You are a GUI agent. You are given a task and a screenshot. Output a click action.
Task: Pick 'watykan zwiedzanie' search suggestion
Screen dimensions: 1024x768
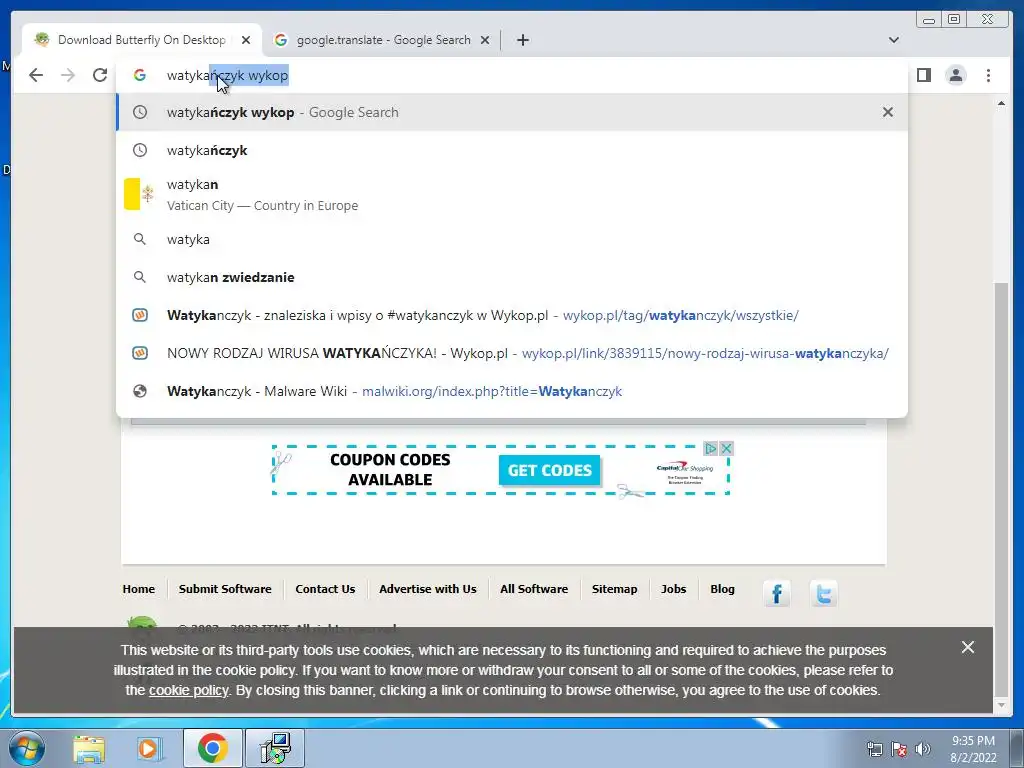[511, 277]
